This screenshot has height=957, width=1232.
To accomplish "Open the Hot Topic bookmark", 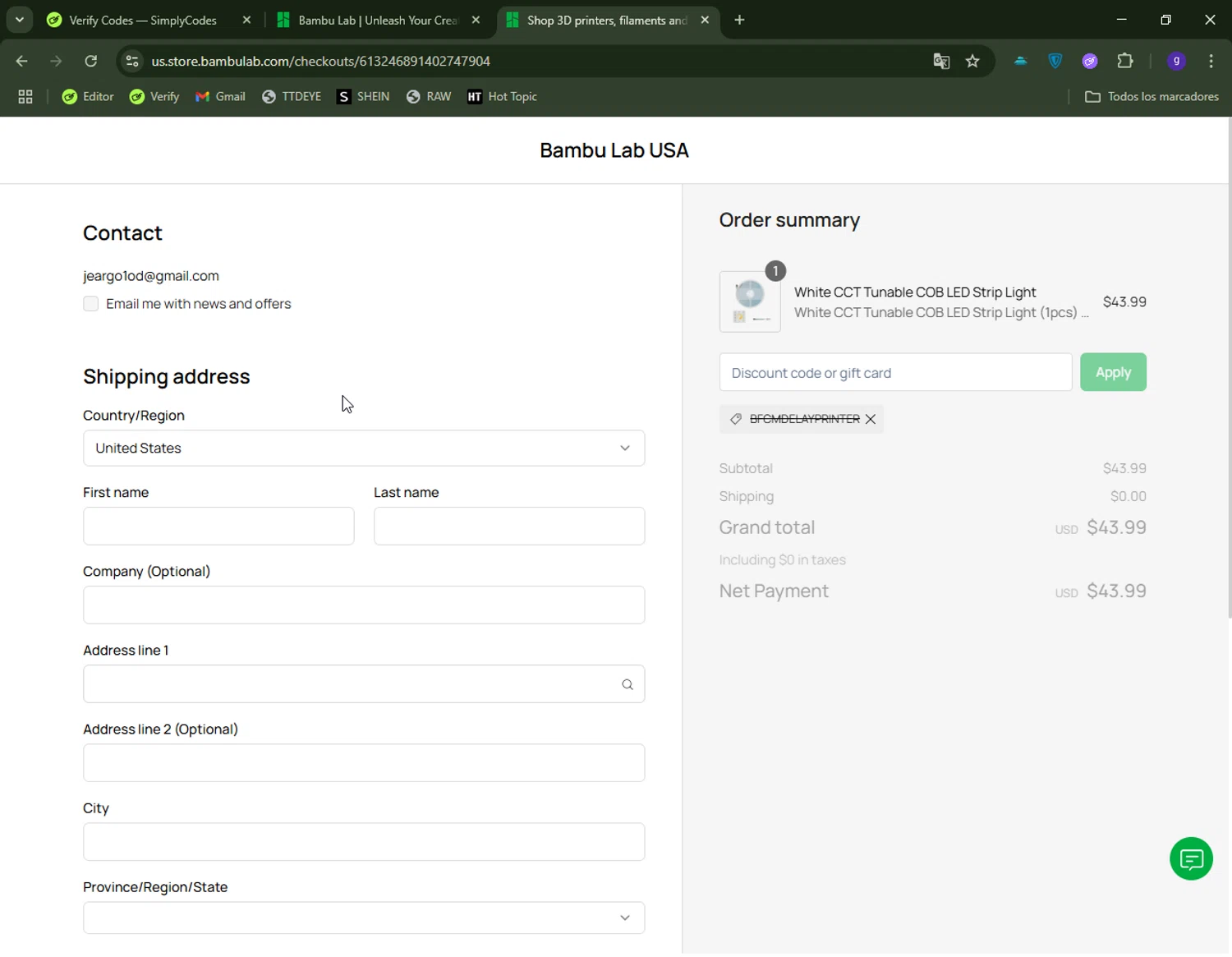I will [x=502, y=97].
